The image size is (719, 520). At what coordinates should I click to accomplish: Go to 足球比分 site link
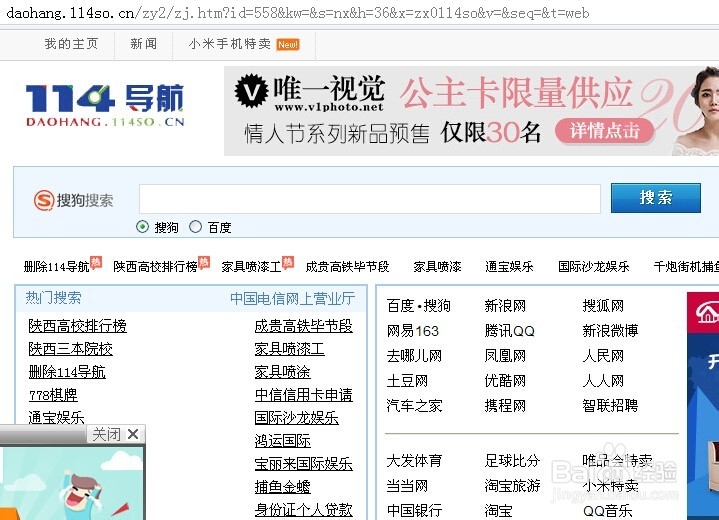512,460
